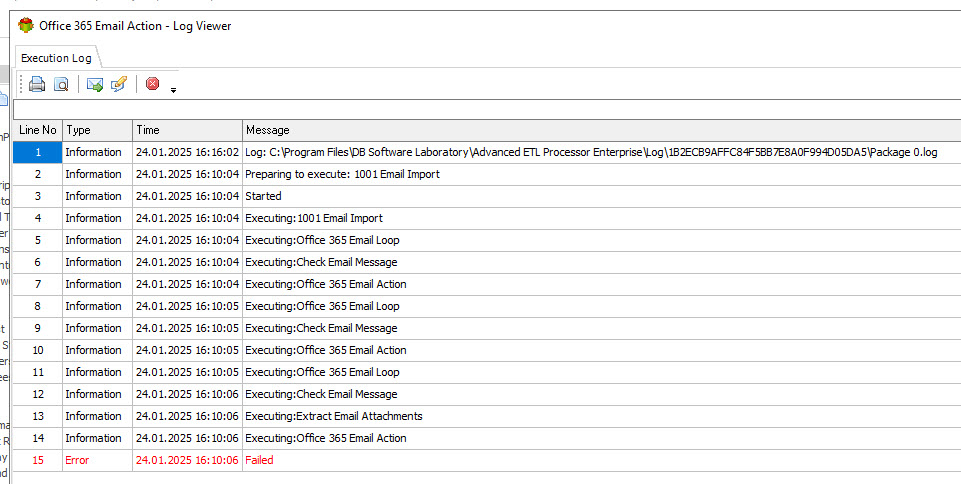This screenshot has width=961, height=484.
Task: Click time 24.01.2025 16:16:02 in line 1
Action: pyautogui.click(x=187, y=152)
